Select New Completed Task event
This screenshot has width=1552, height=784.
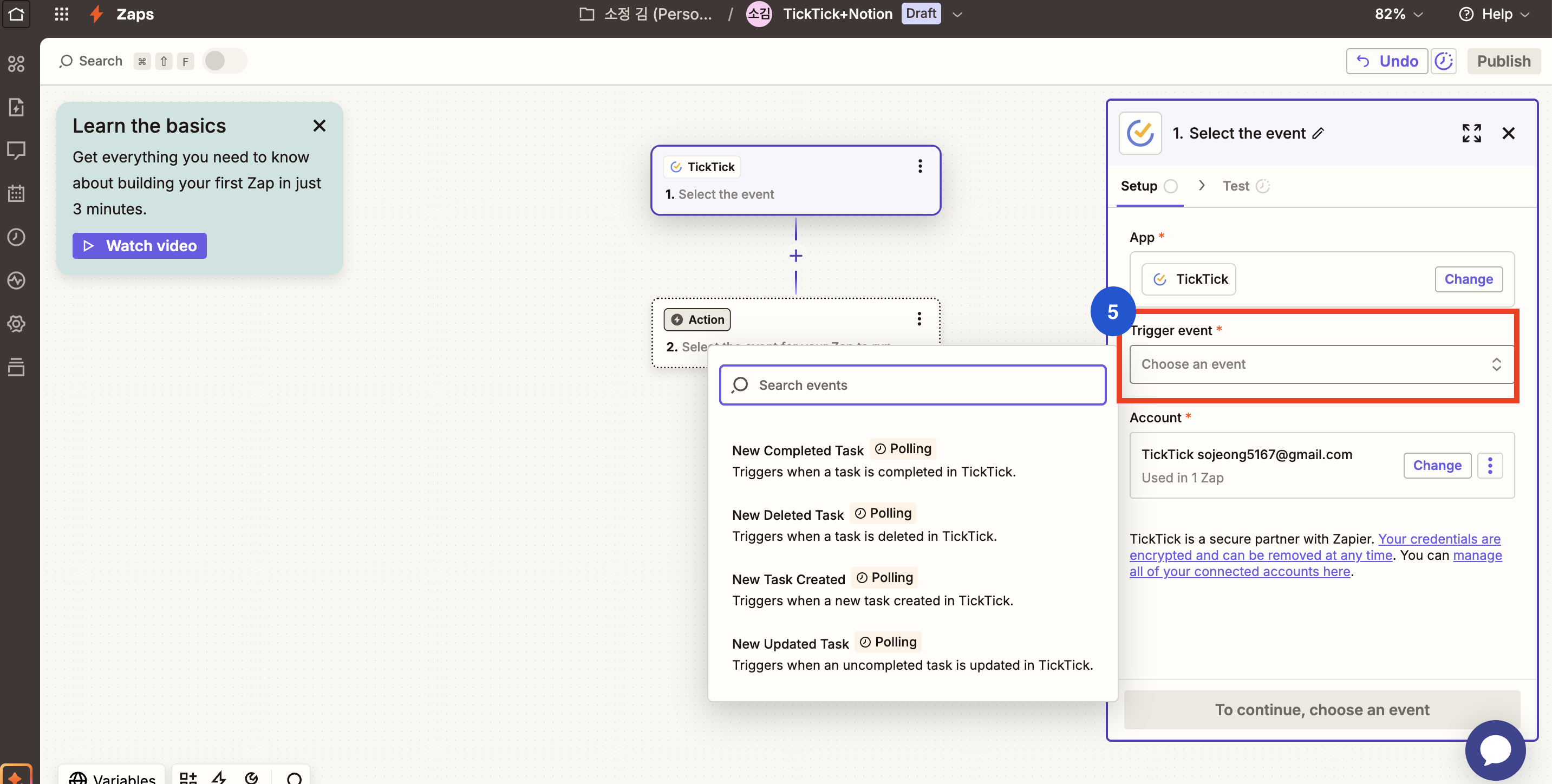pyautogui.click(x=912, y=460)
